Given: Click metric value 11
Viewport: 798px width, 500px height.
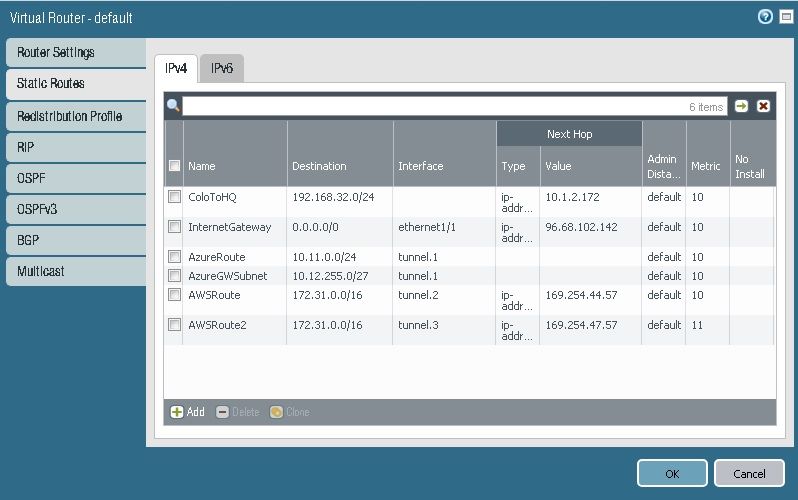Looking at the screenshot, I should (697, 325).
